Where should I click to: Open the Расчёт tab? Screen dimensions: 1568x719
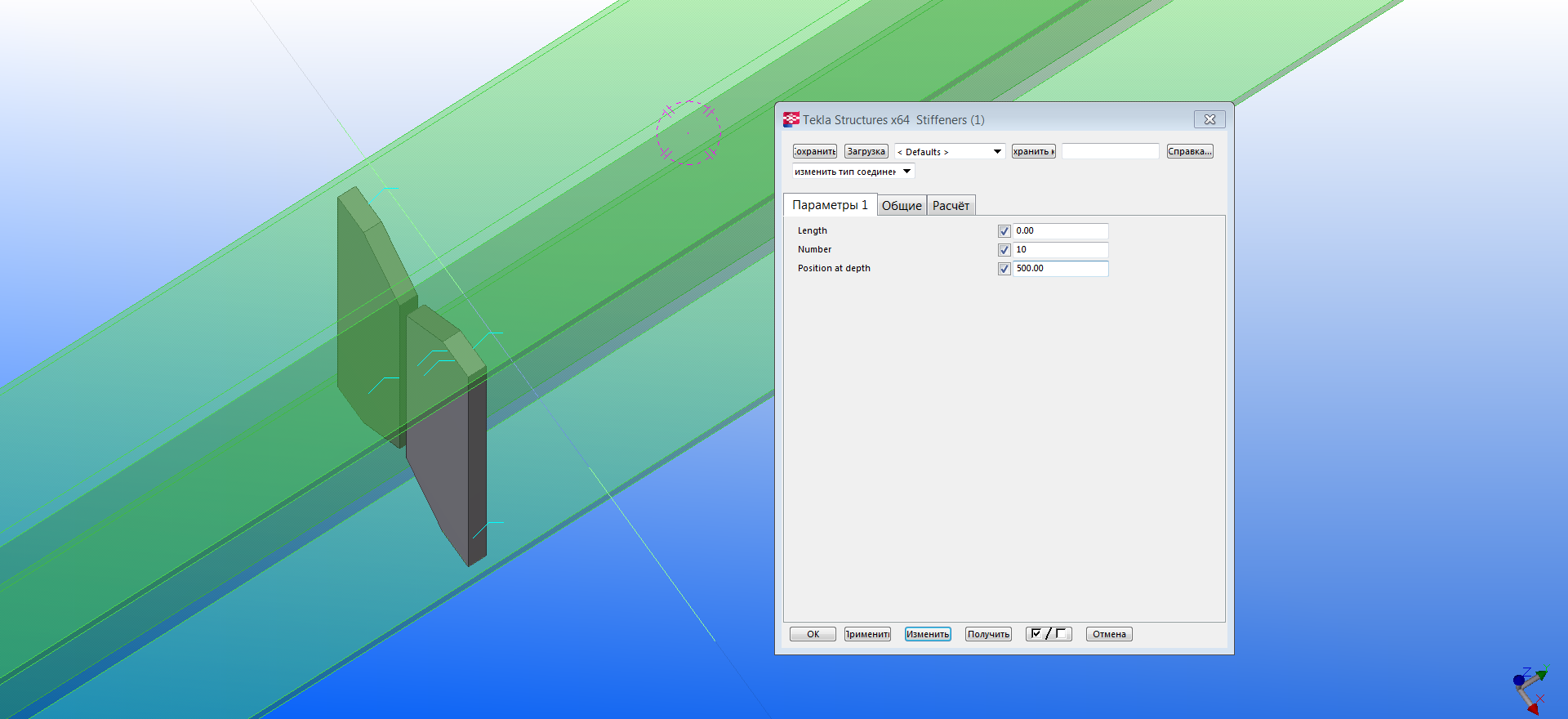(951, 206)
